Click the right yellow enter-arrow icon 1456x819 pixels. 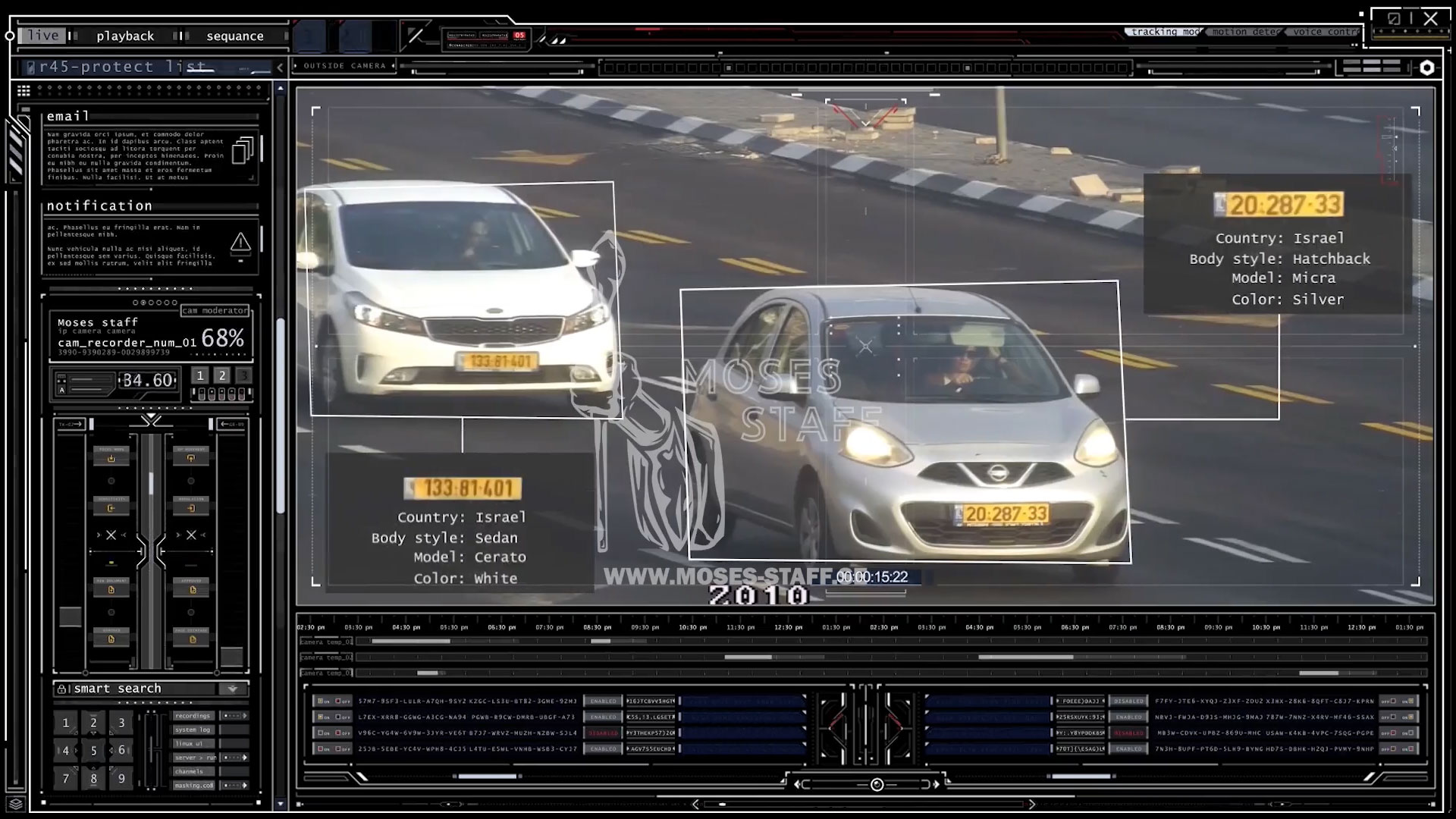pos(191,508)
